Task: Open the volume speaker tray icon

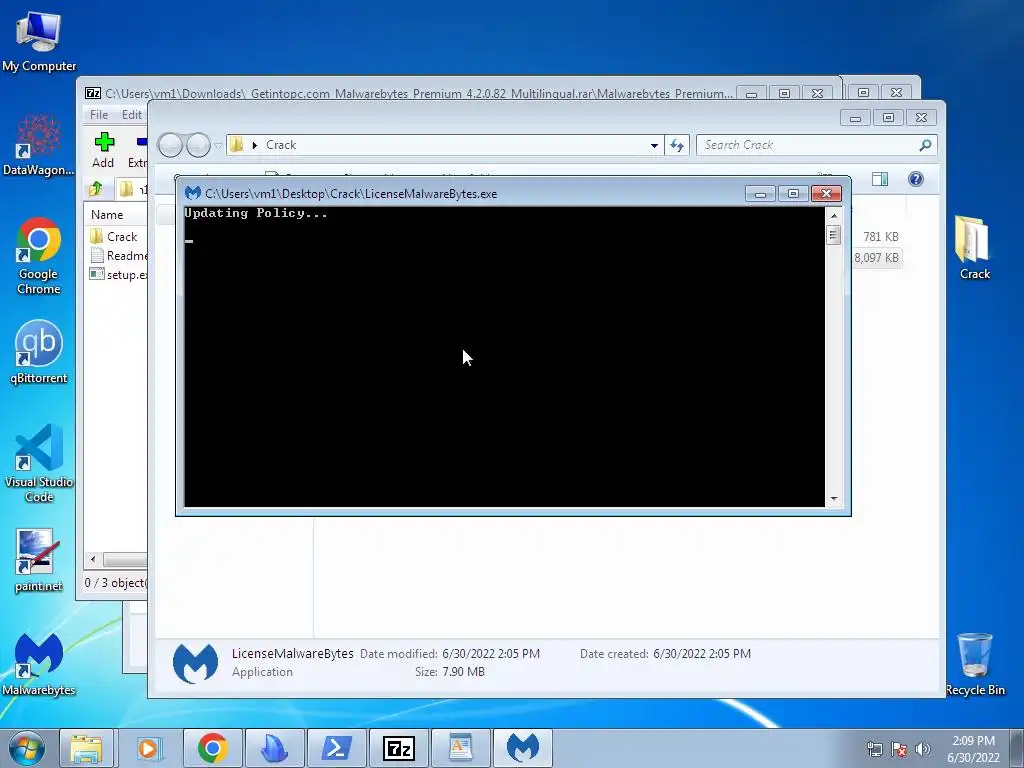Action: point(923,749)
